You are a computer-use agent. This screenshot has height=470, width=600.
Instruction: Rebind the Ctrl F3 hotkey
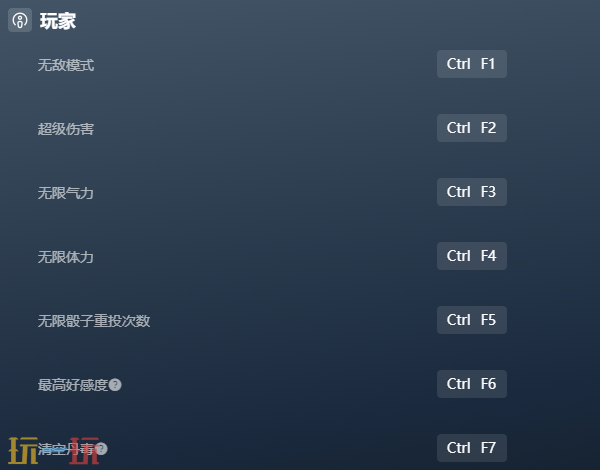[472, 192]
